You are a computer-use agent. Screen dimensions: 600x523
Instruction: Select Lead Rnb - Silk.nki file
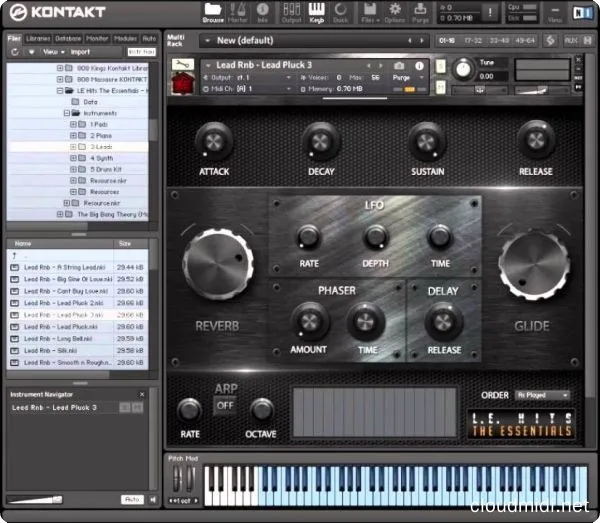77,350
